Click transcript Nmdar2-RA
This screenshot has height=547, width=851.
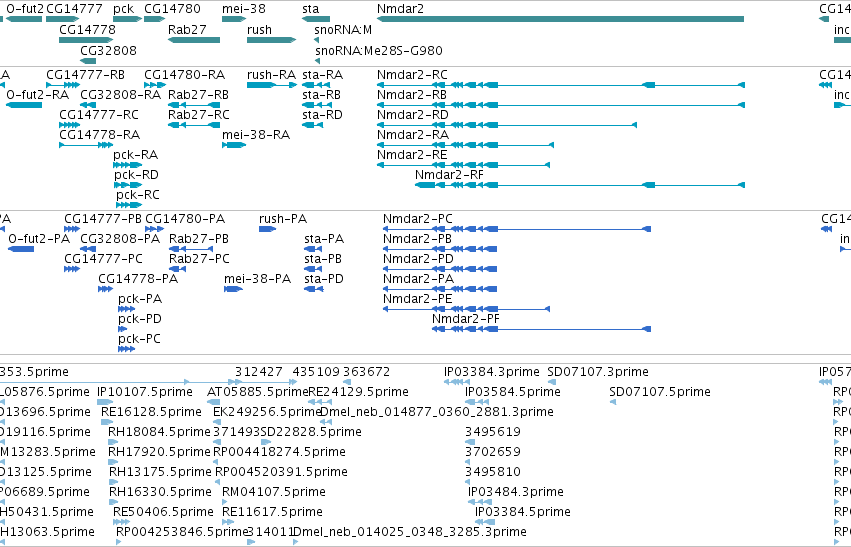[413, 134]
